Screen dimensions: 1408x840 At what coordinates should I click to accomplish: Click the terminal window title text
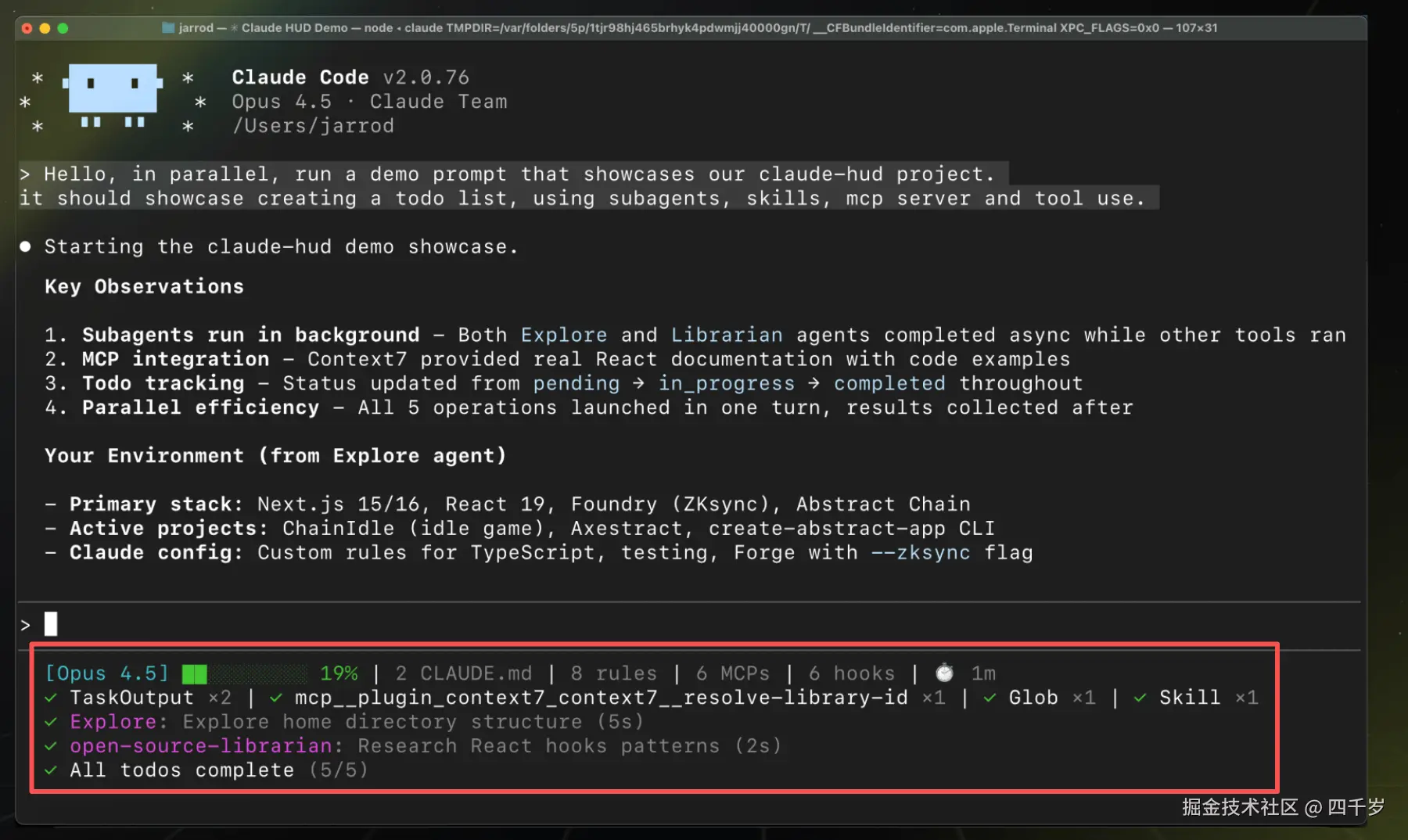pos(698,28)
